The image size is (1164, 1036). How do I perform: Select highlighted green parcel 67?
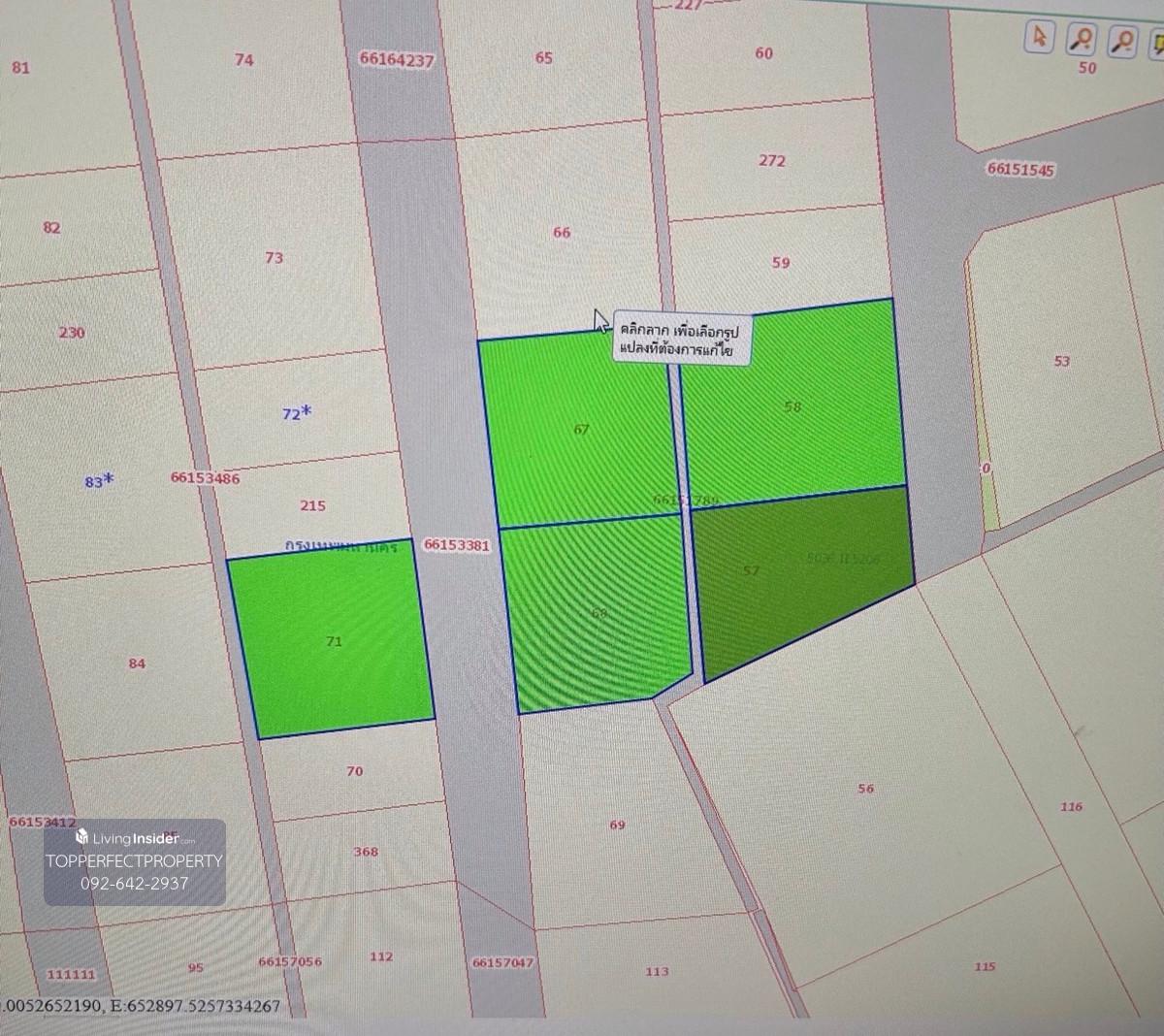click(x=580, y=429)
